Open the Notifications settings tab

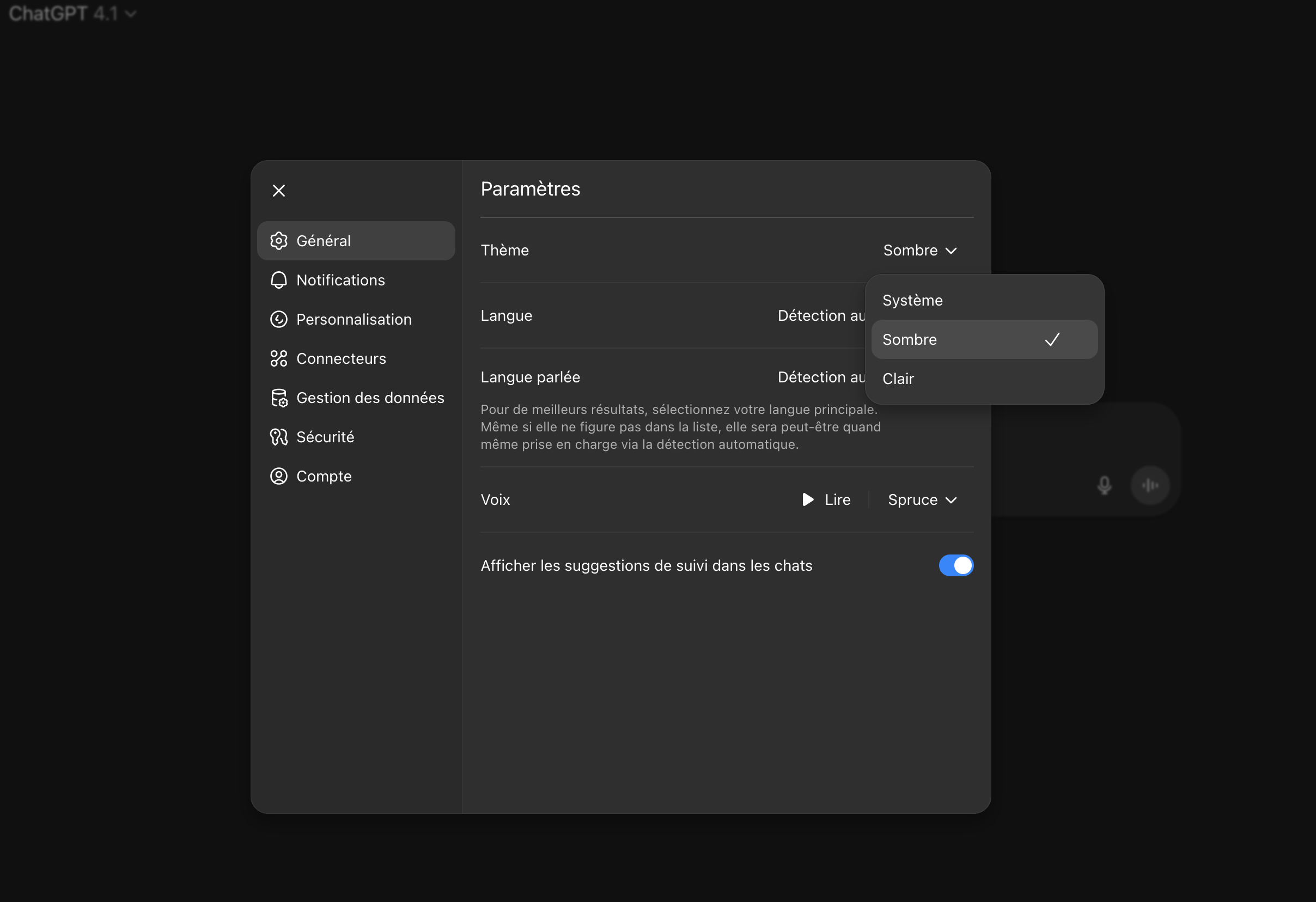(356, 280)
